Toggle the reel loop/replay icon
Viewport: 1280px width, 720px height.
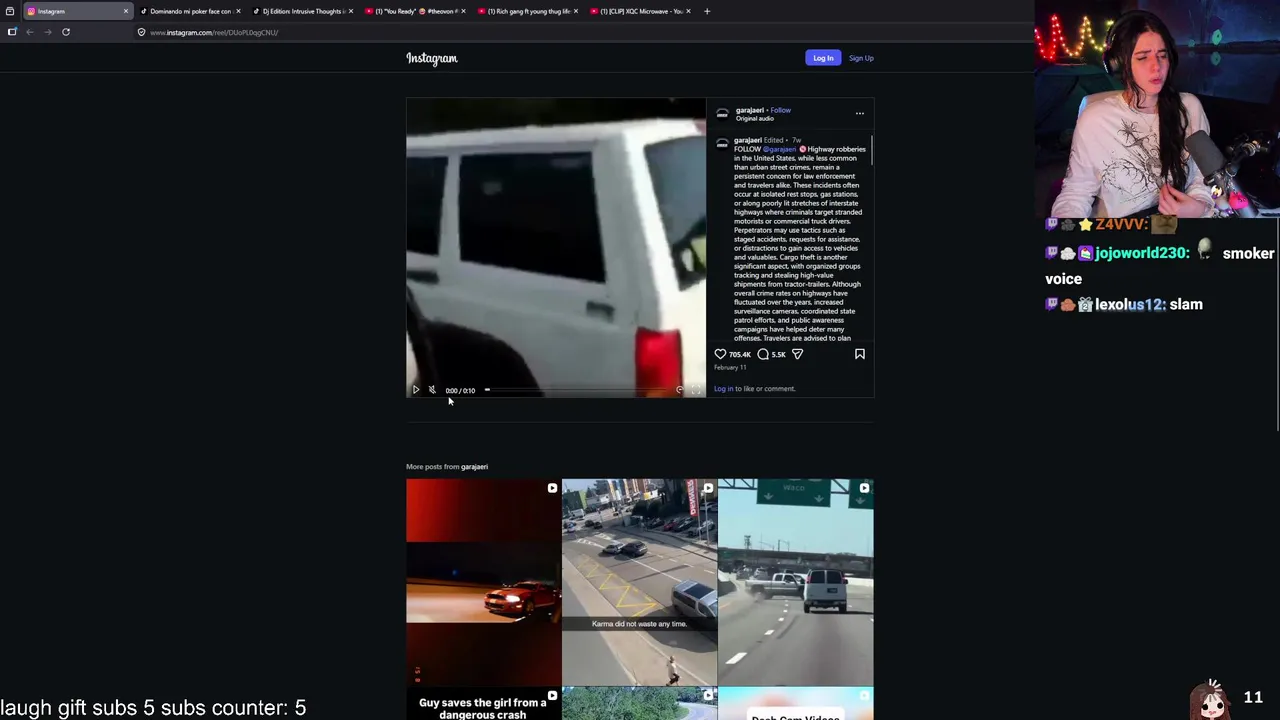pyautogui.click(x=680, y=390)
